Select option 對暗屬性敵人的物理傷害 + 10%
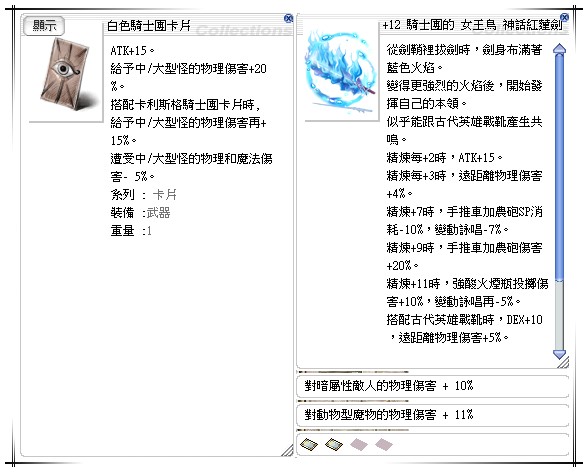The width and height of the screenshot is (588, 472). point(433,386)
